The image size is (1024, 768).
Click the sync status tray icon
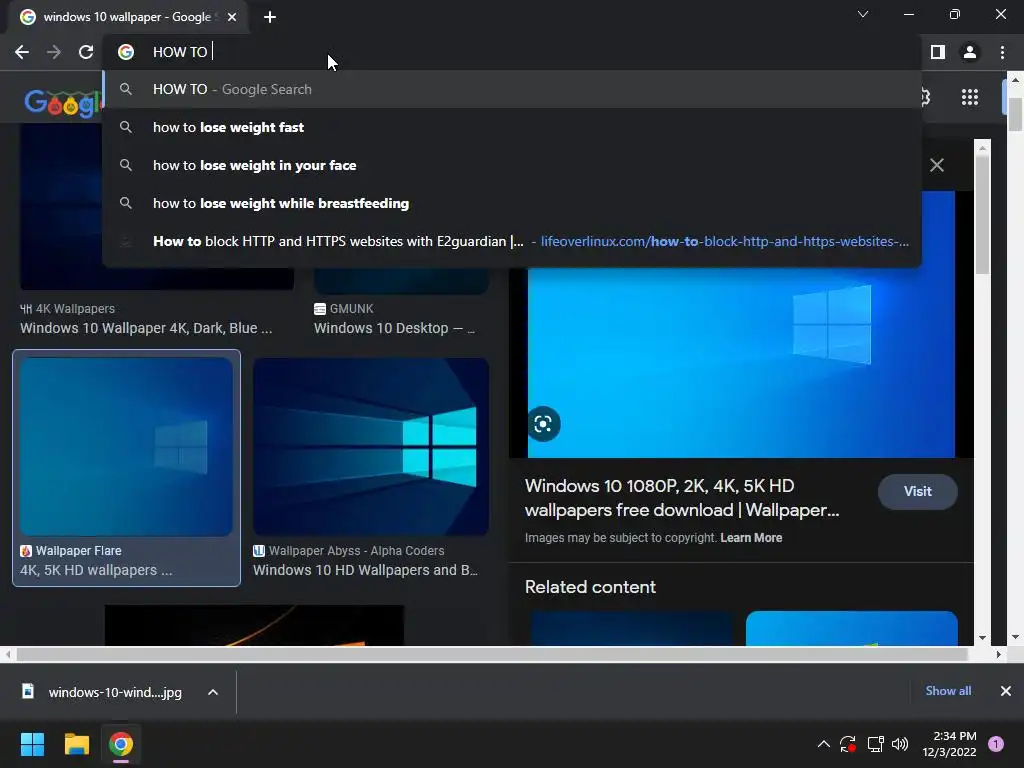[x=848, y=744]
